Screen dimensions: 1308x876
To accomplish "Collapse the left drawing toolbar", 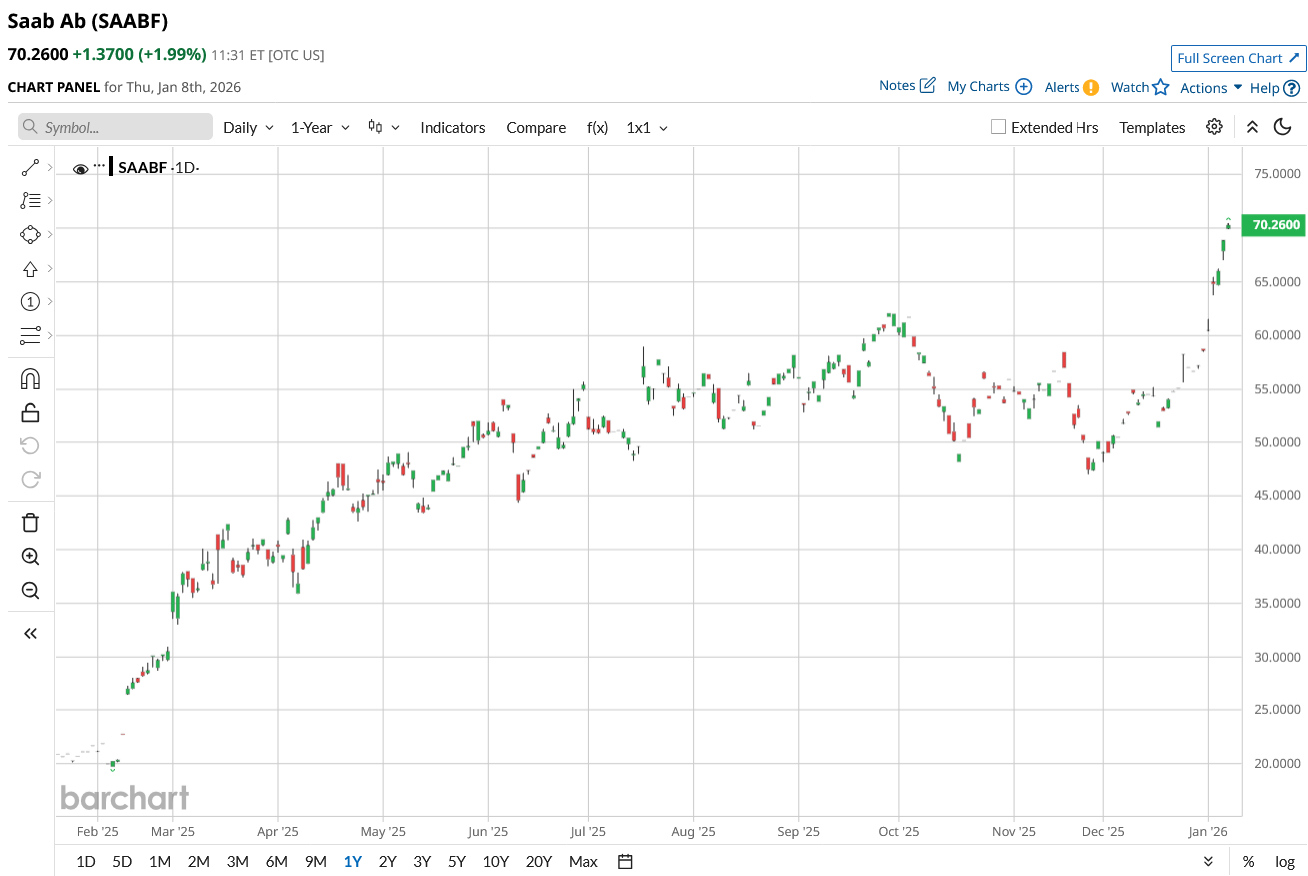I will (x=30, y=633).
